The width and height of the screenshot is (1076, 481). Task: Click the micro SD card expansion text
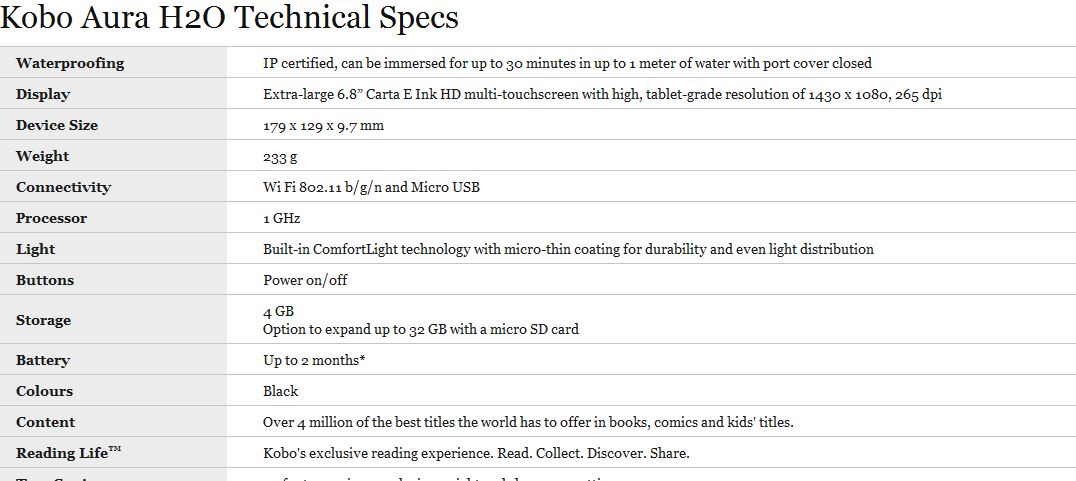coord(420,329)
